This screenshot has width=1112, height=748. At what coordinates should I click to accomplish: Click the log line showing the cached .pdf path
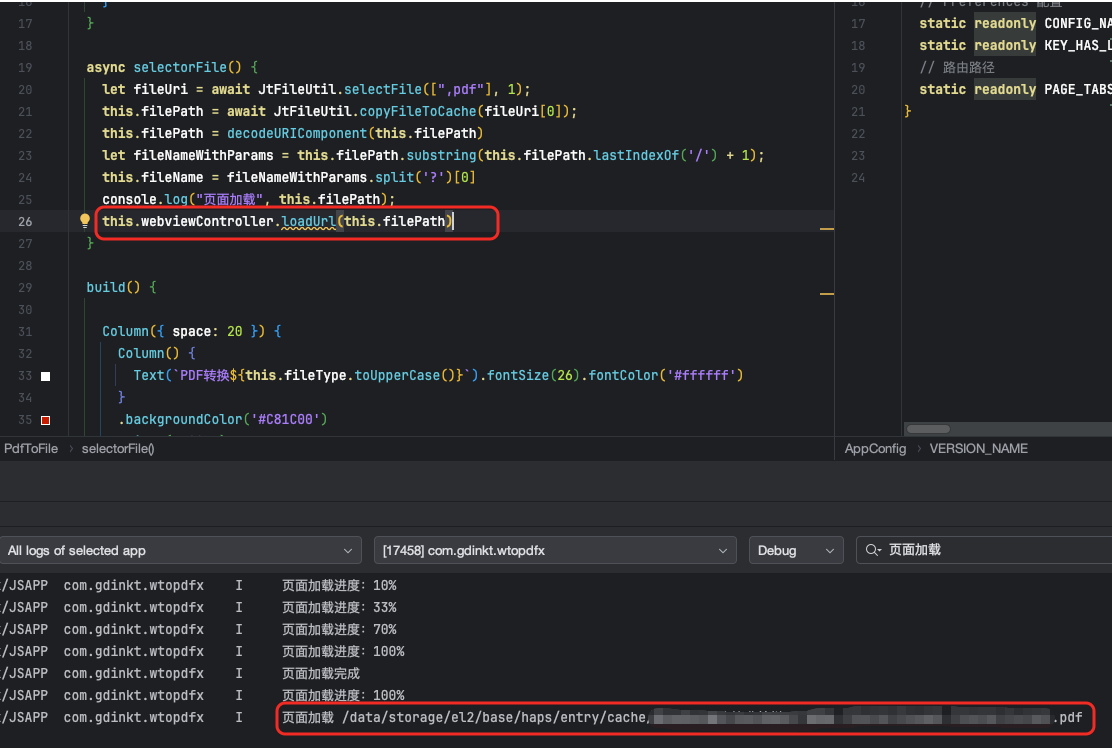point(682,717)
